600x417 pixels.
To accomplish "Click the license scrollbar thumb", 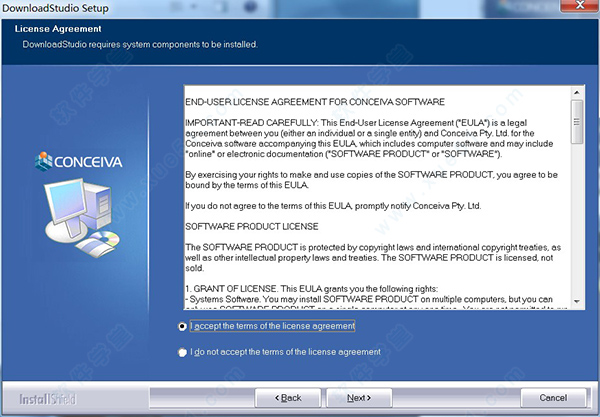I will tap(577, 122).
